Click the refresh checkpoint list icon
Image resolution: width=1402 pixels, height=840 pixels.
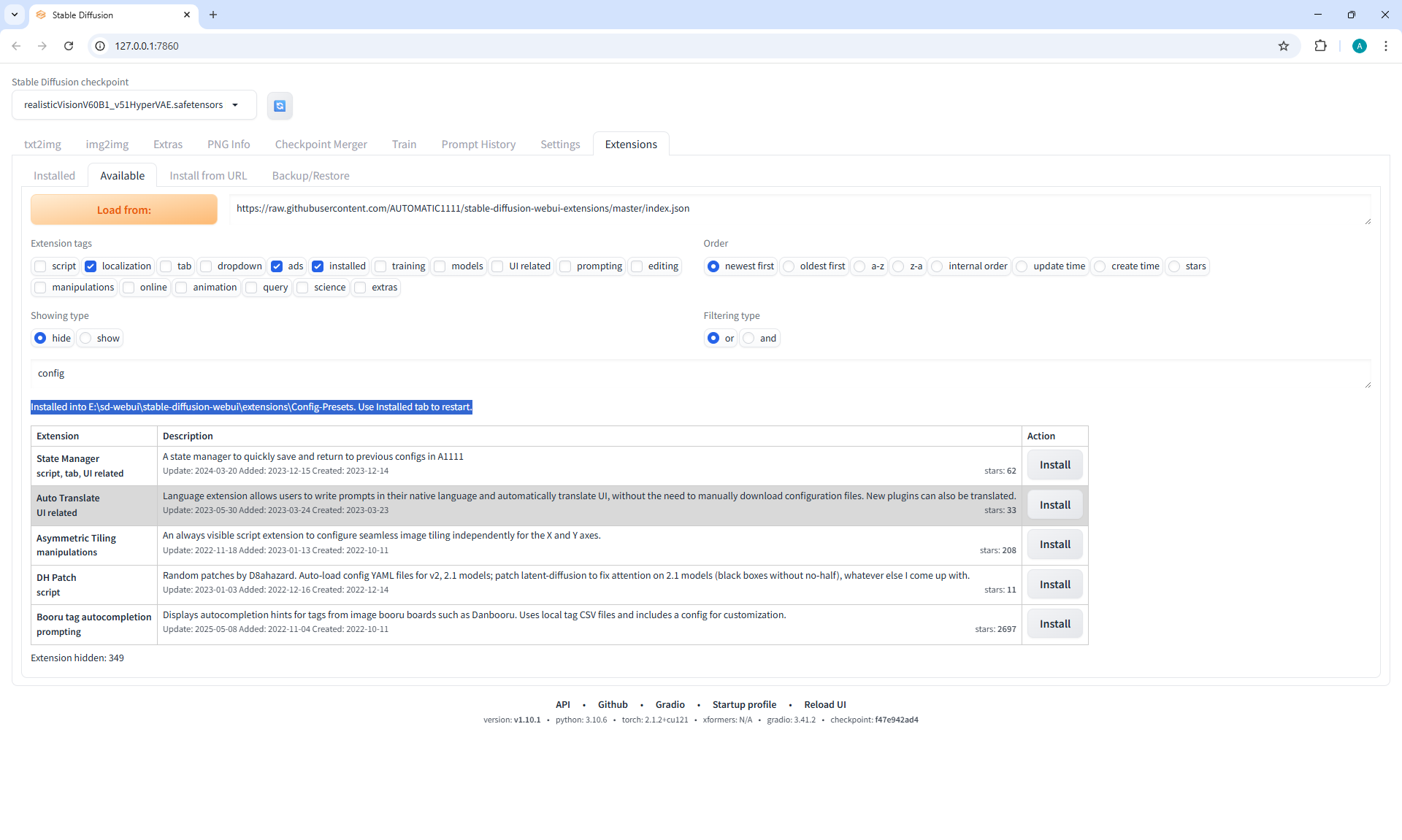[x=280, y=106]
